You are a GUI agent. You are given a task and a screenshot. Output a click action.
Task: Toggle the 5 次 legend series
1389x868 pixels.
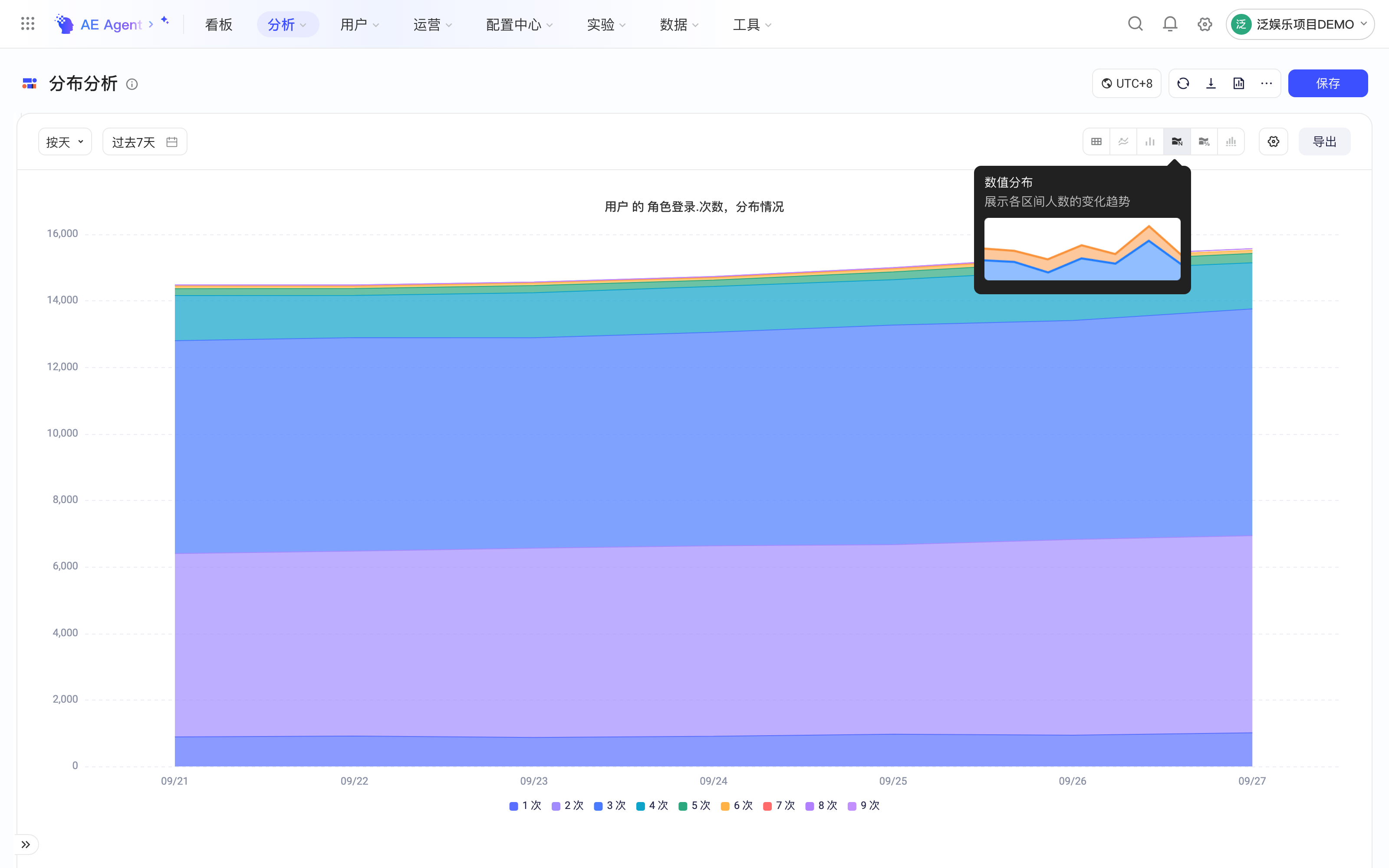click(x=694, y=806)
